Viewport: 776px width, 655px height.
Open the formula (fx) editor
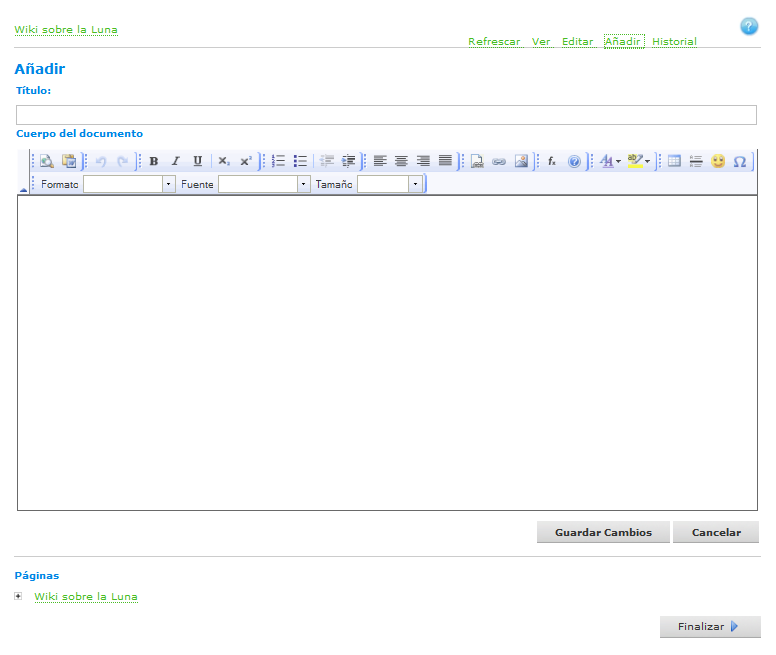pos(552,161)
